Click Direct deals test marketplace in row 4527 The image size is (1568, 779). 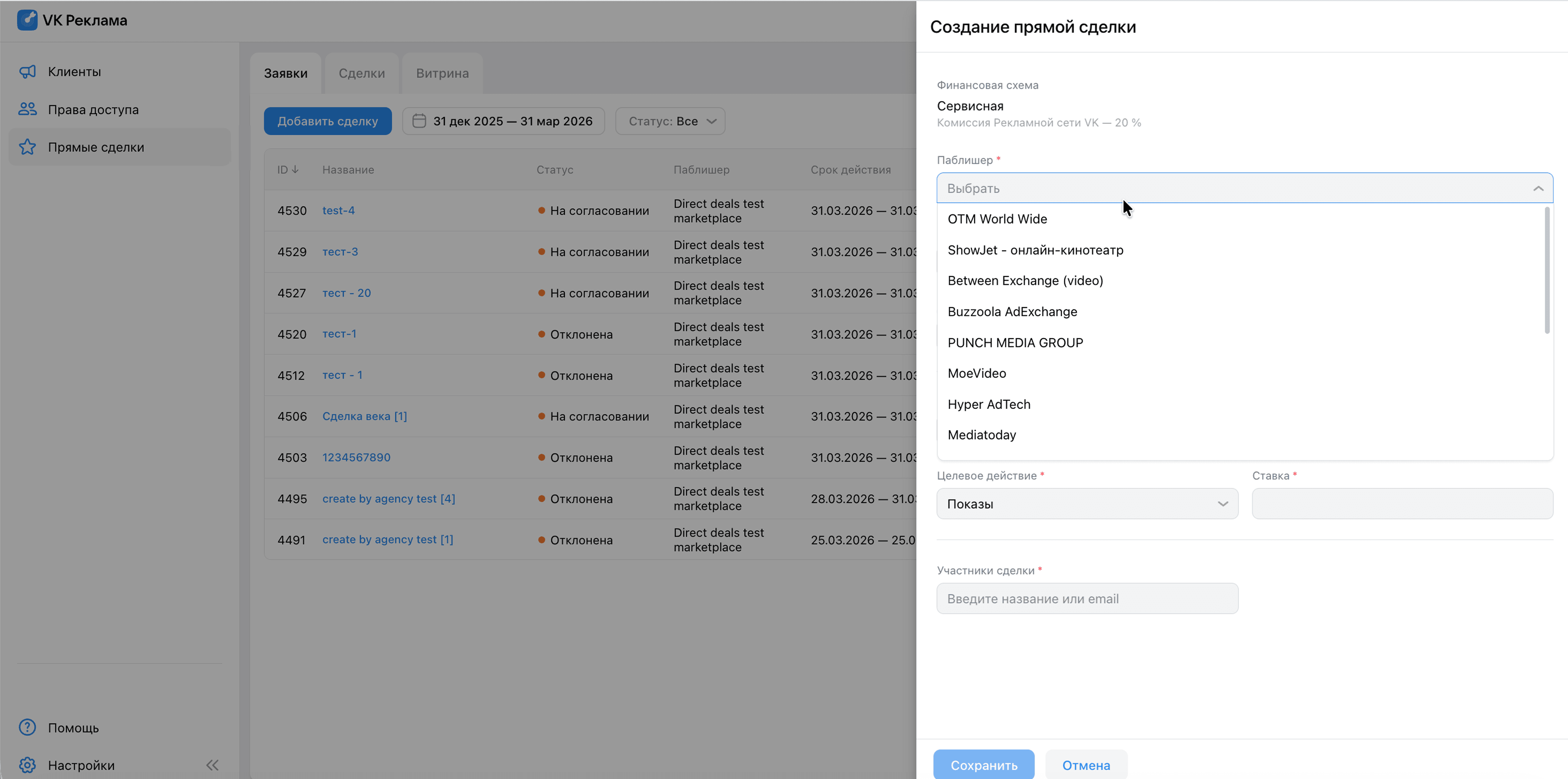[718, 293]
